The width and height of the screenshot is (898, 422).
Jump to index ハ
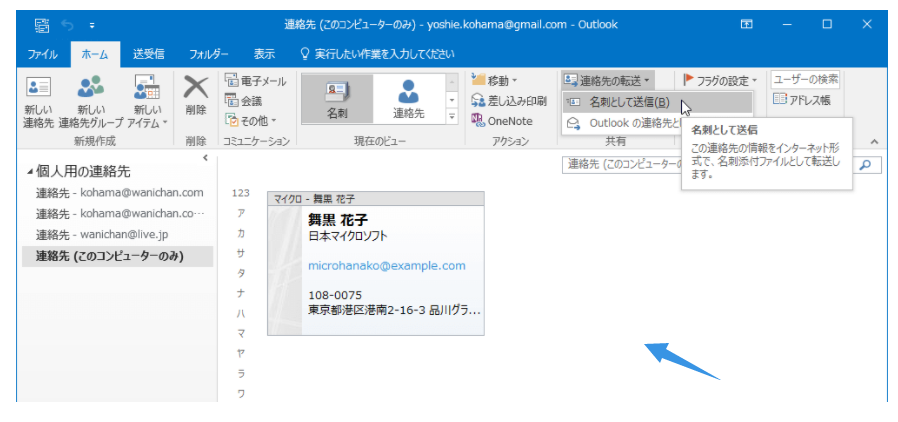[x=241, y=314]
